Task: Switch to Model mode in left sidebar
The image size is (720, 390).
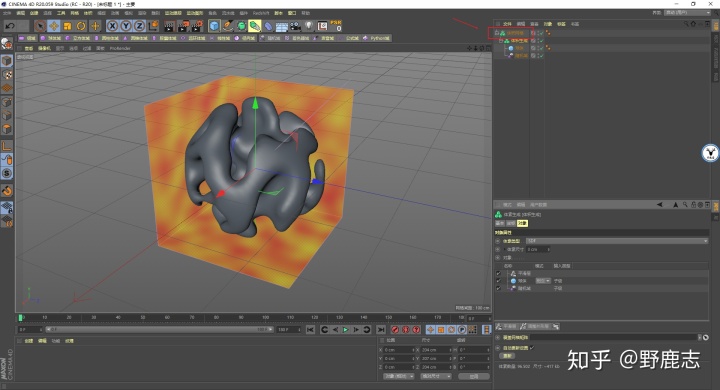Action: tap(6, 61)
